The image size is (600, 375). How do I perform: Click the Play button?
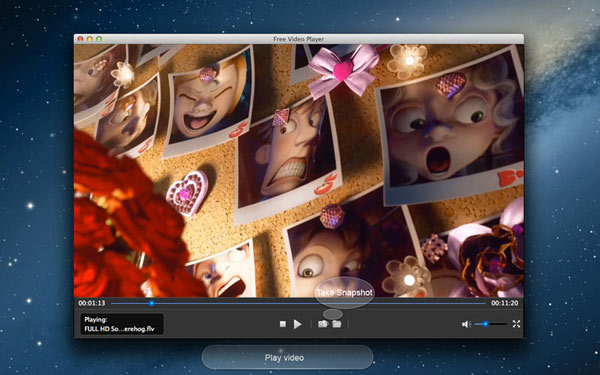coord(297,324)
